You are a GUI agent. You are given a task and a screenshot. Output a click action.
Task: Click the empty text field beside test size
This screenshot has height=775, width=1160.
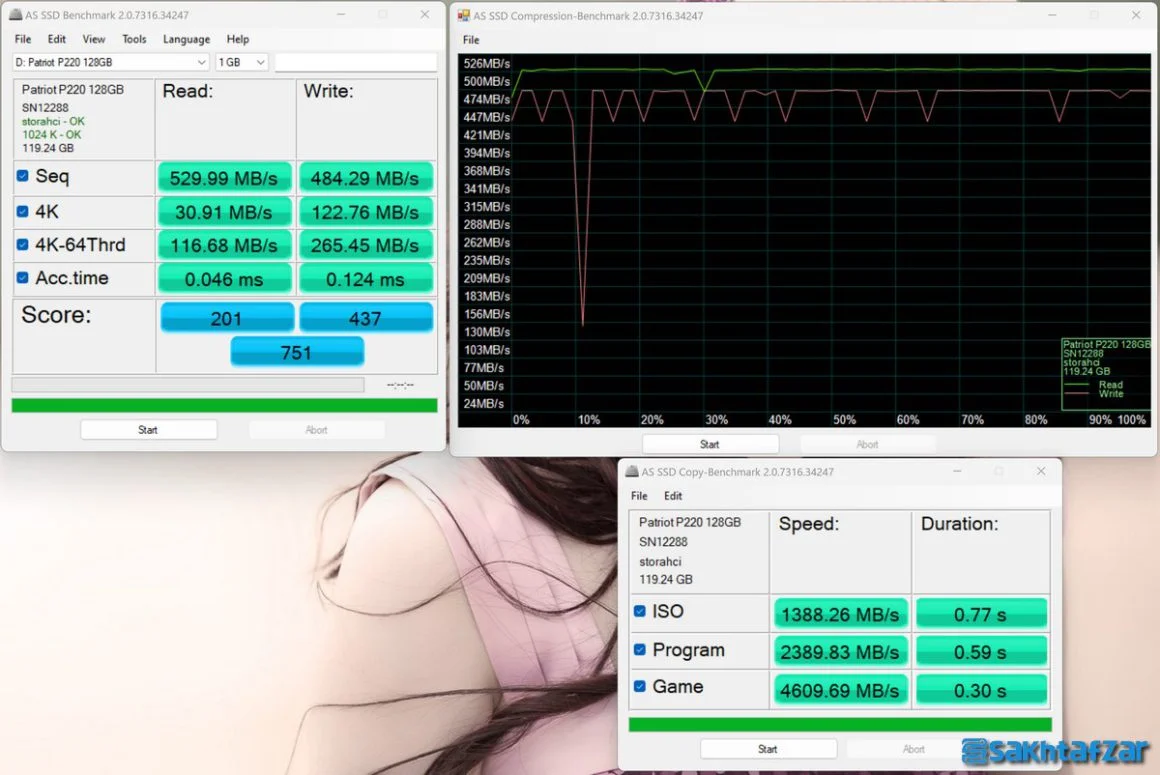356,62
